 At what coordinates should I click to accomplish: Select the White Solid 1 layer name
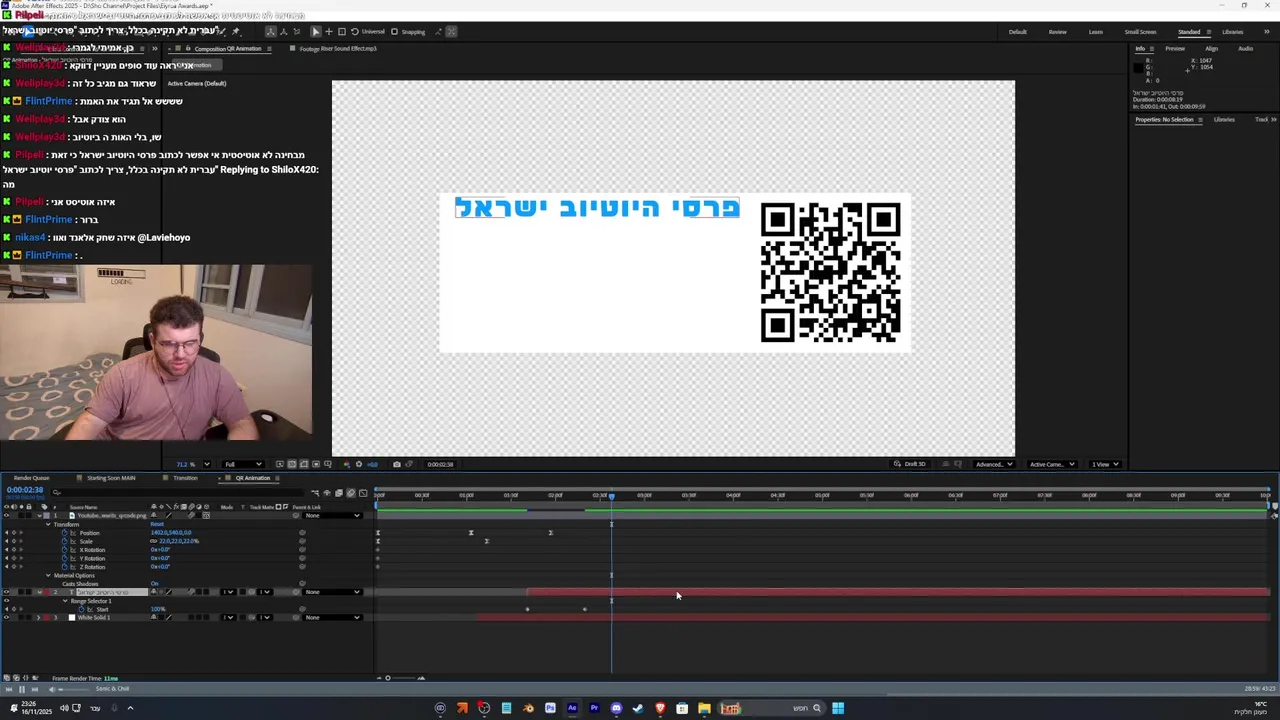pyautogui.click(x=94, y=618)
